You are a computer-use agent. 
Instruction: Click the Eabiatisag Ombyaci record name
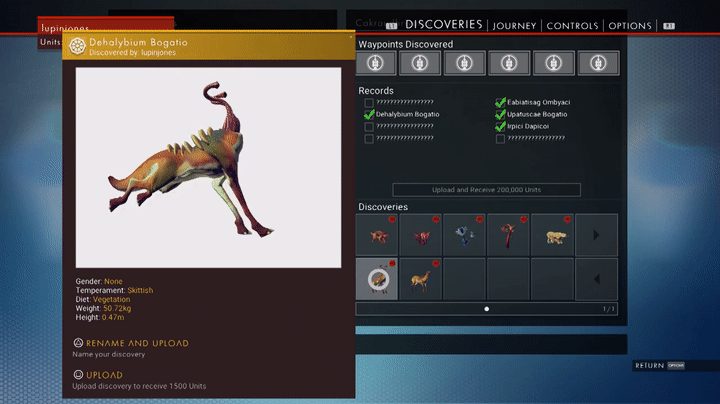tap(539, 102)
